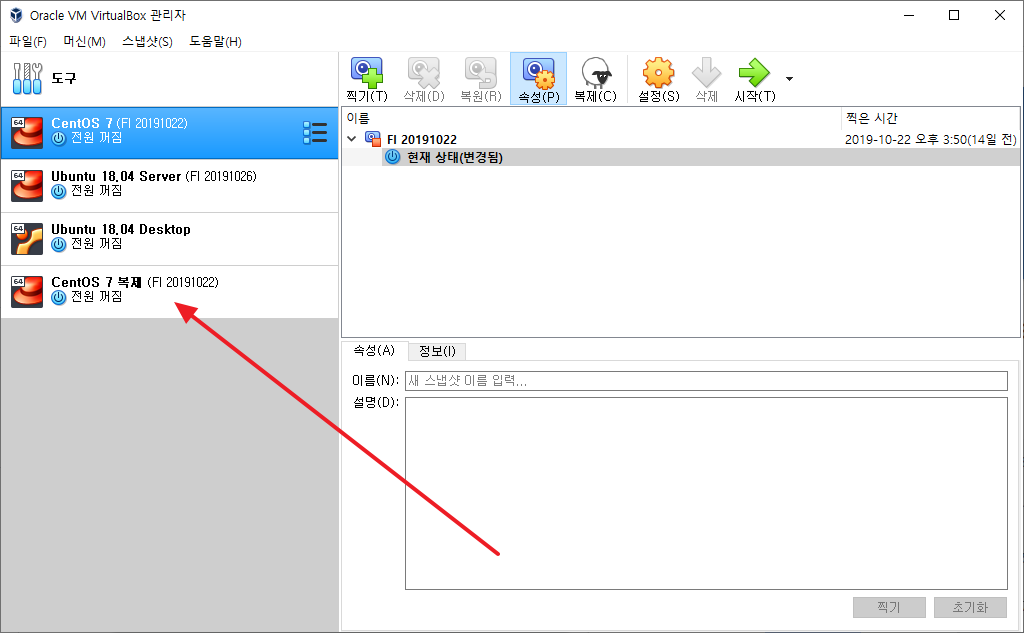This screenshot has height=633, width=1024.
Task: Click the 찍기 button at the bottom
Action: pos(889,607)
